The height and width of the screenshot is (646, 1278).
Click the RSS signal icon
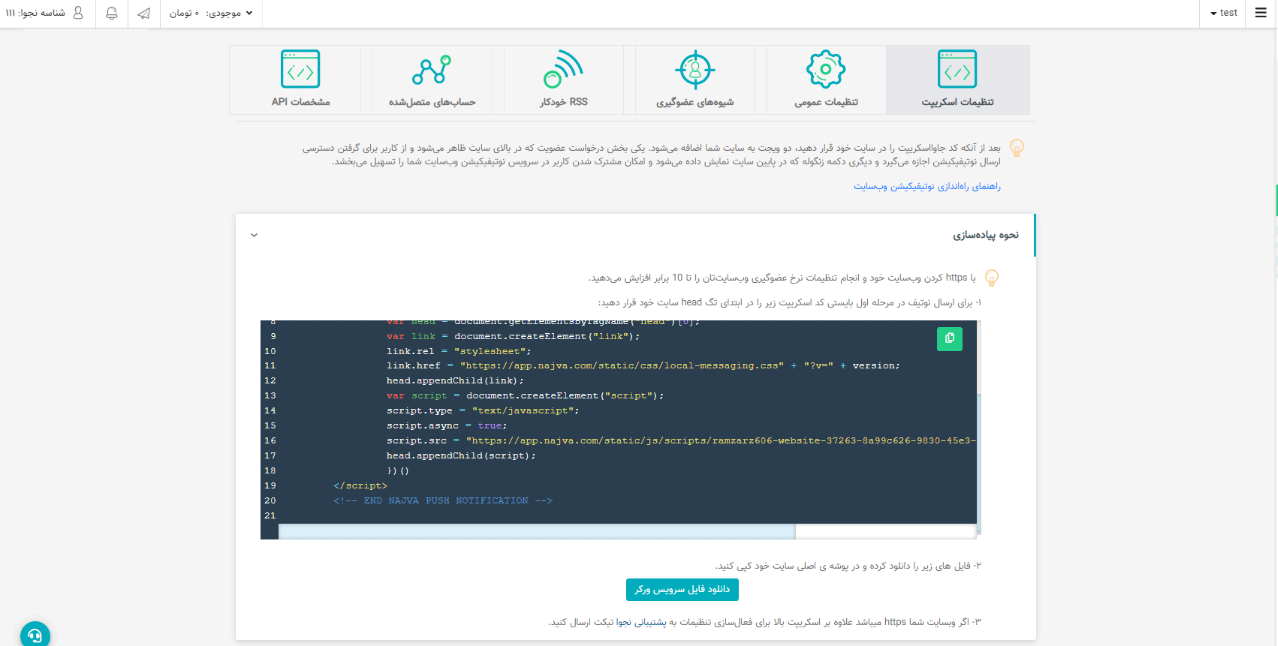click(x=563, y=70)
